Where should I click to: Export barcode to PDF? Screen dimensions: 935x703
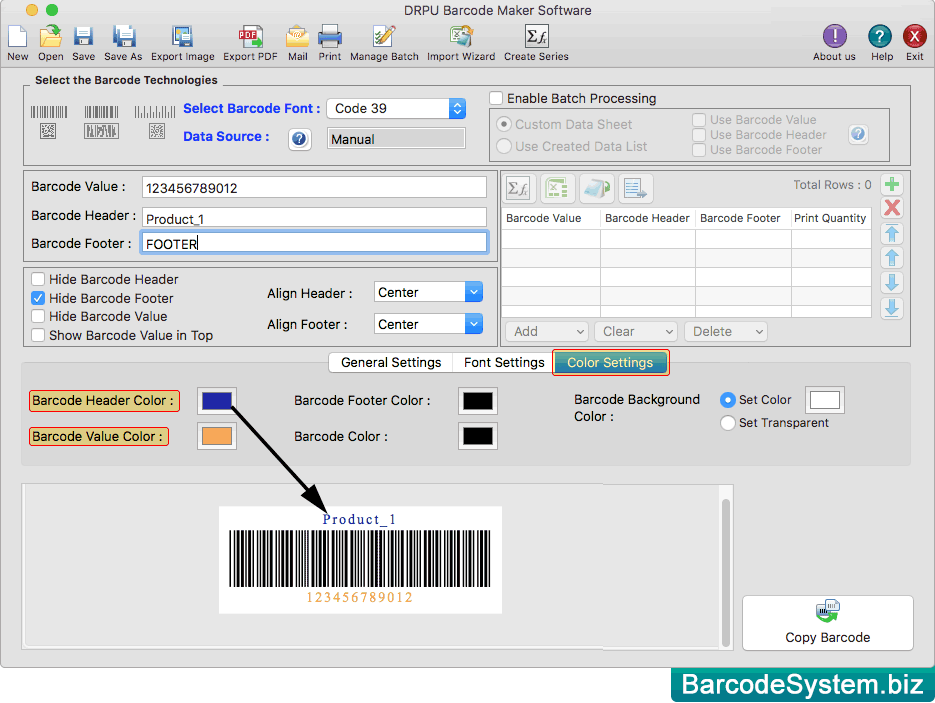pyautogui.click(x=250, y=43)
